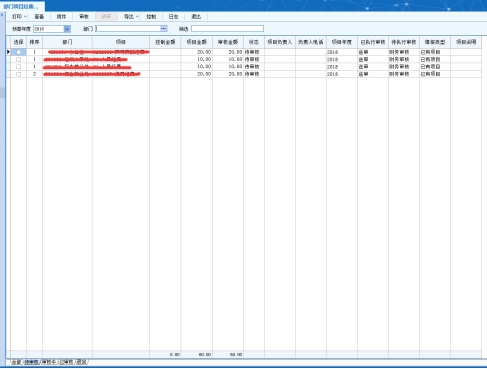Click the 60.00 total under 审核金额
This screenshot has height=369, width=487.
(236, 355)
